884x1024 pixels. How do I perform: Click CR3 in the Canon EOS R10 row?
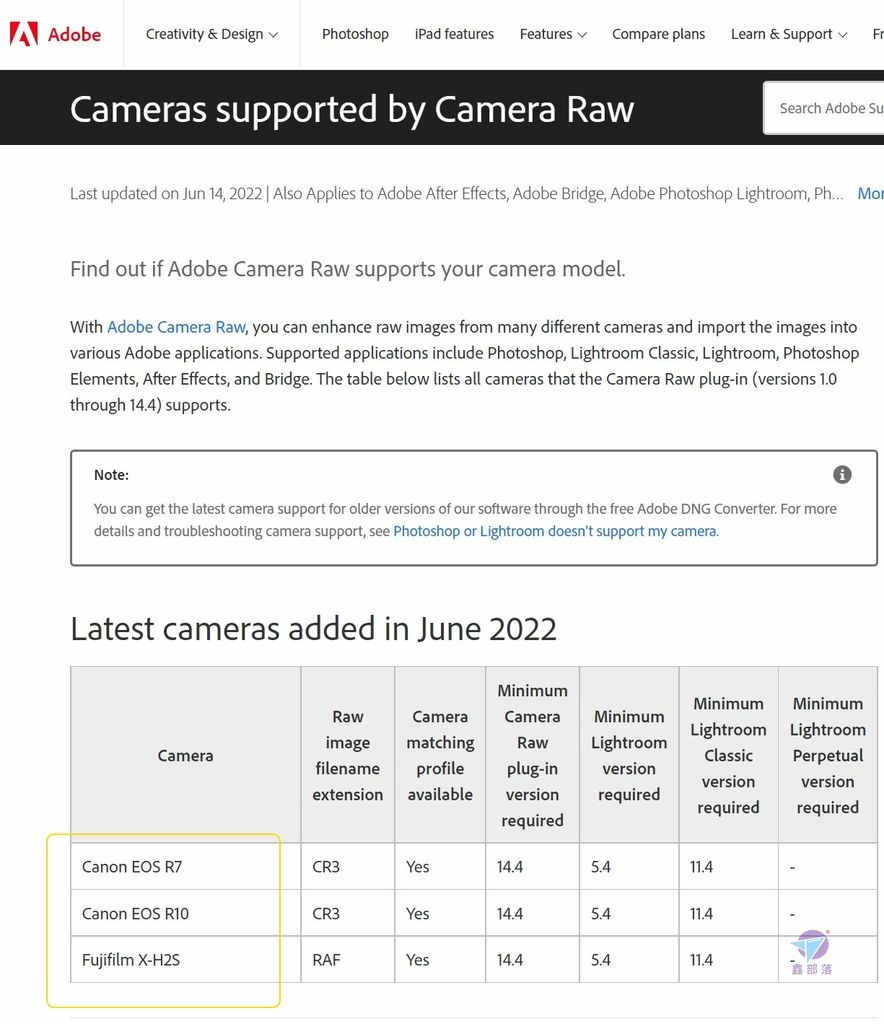(347, 913)
